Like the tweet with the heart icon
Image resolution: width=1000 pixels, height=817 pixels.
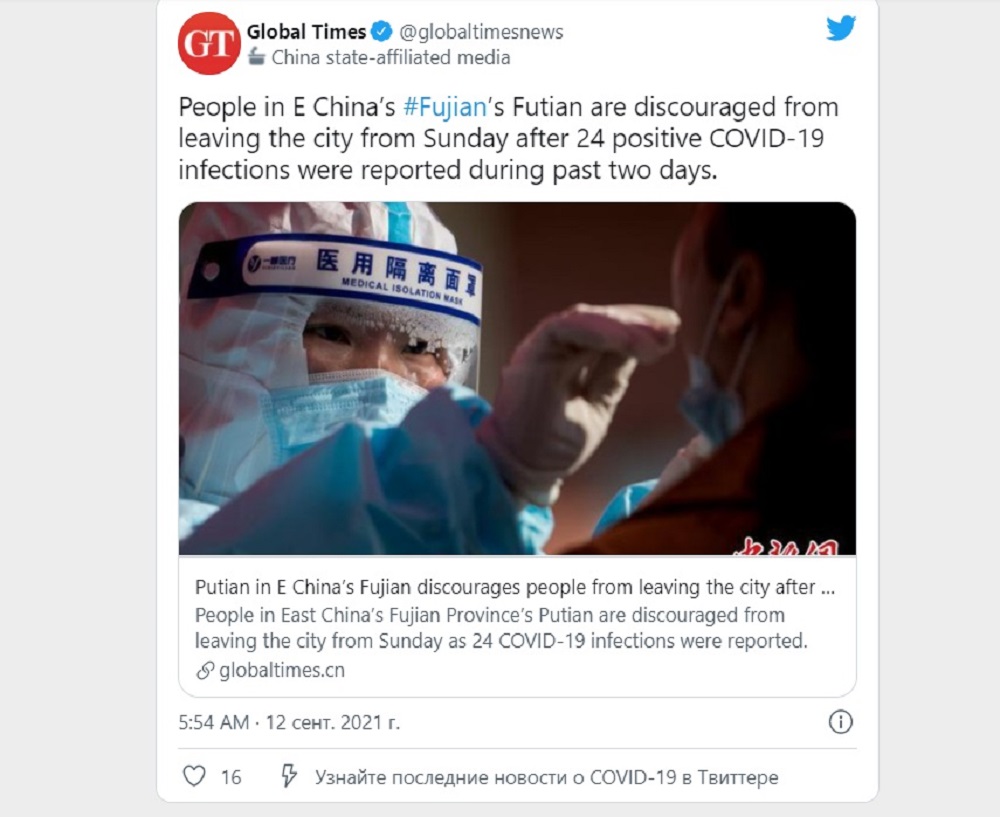195,776
